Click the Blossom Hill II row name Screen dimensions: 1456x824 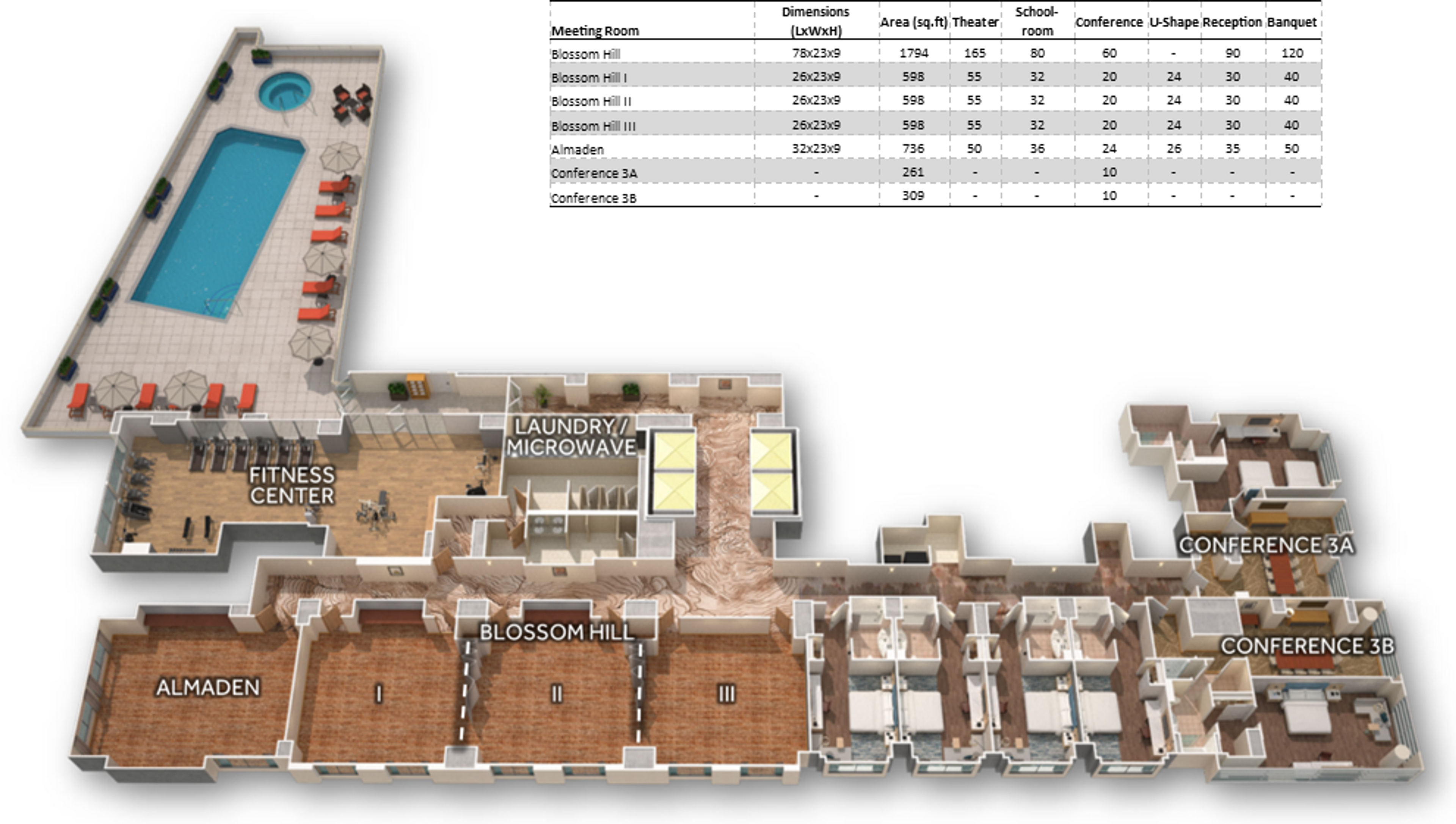591,102
